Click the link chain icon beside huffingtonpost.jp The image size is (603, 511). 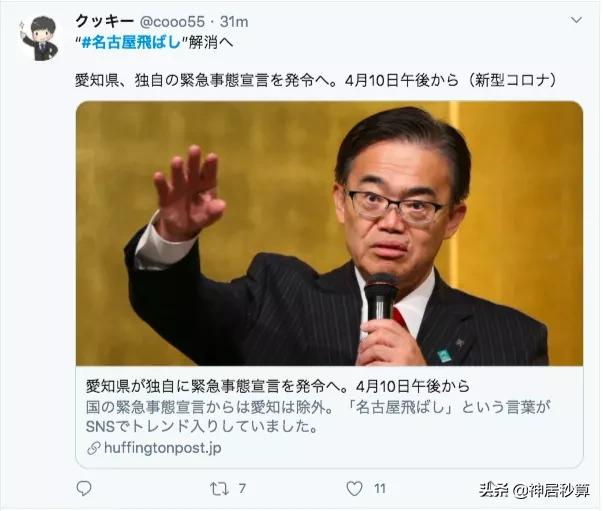pos(93,448)
